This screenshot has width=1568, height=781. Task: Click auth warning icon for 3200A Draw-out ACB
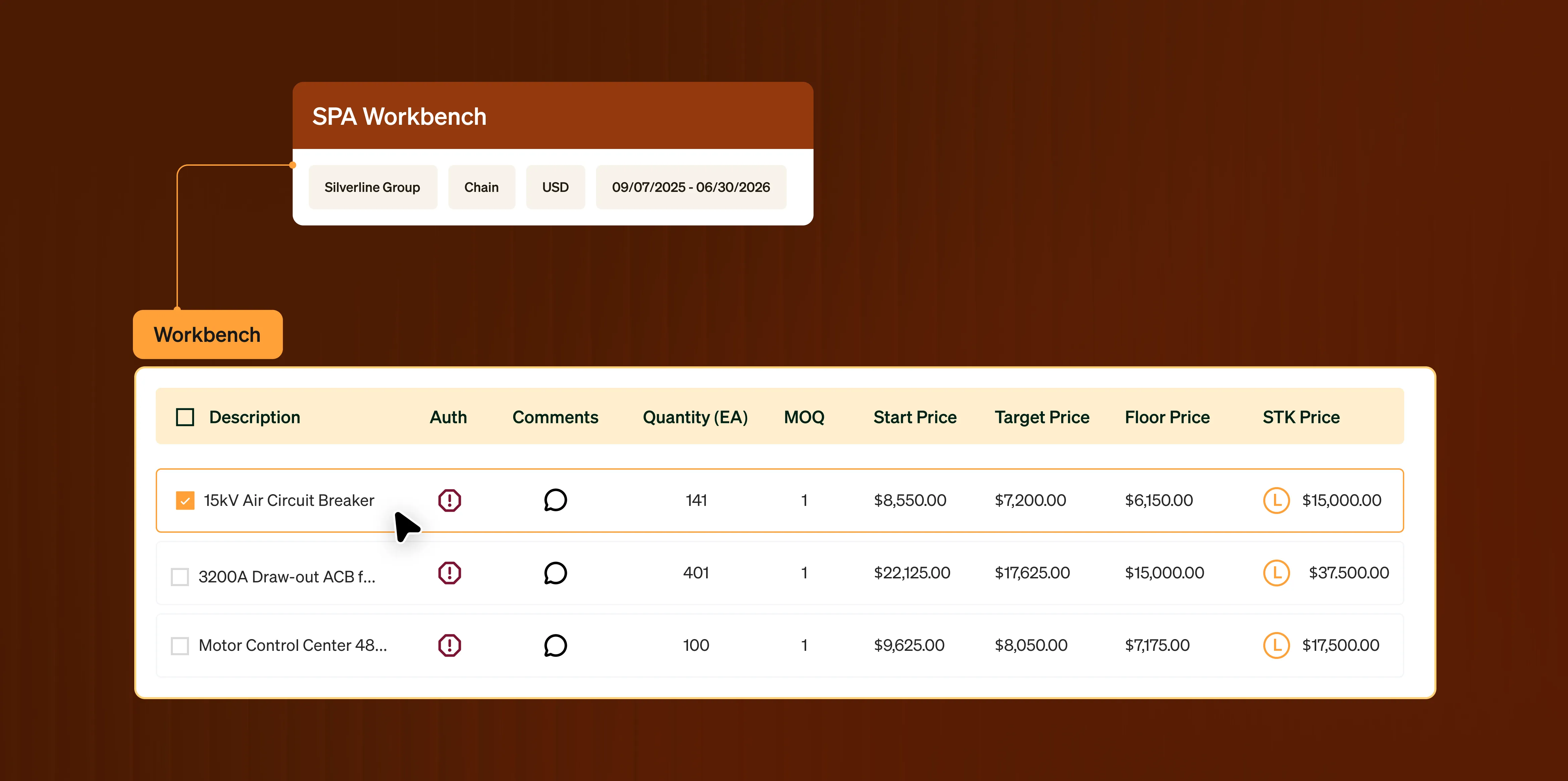449,572
